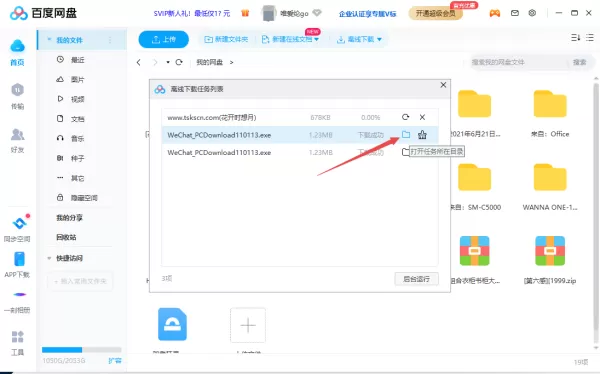The height and width of the screenshot is (374, 600).
Task: Open the 传输 transfer section
Action: point(17,96)
